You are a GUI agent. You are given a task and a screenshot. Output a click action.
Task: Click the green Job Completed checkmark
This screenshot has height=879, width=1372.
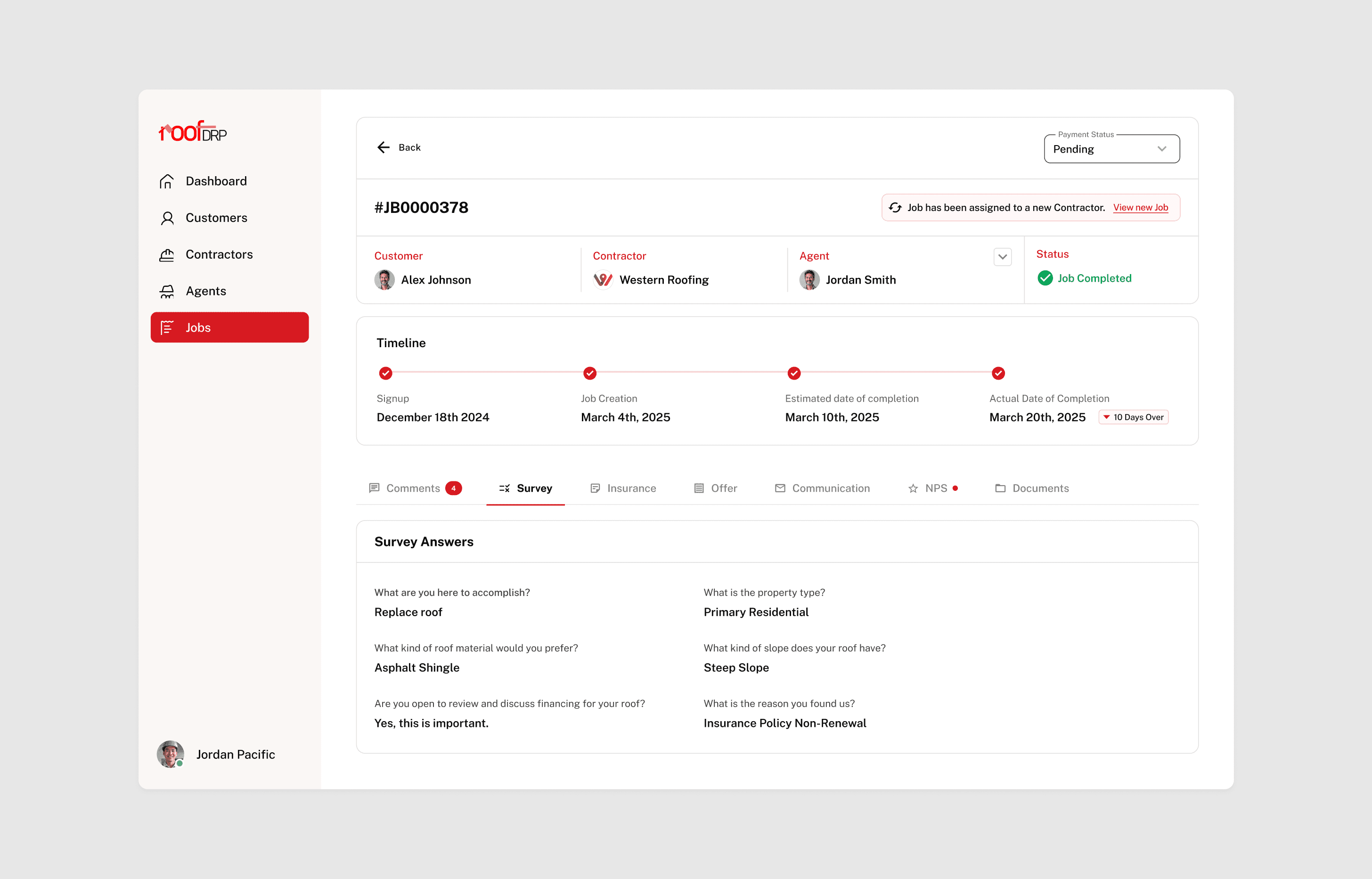click(x=1045, y=278)
